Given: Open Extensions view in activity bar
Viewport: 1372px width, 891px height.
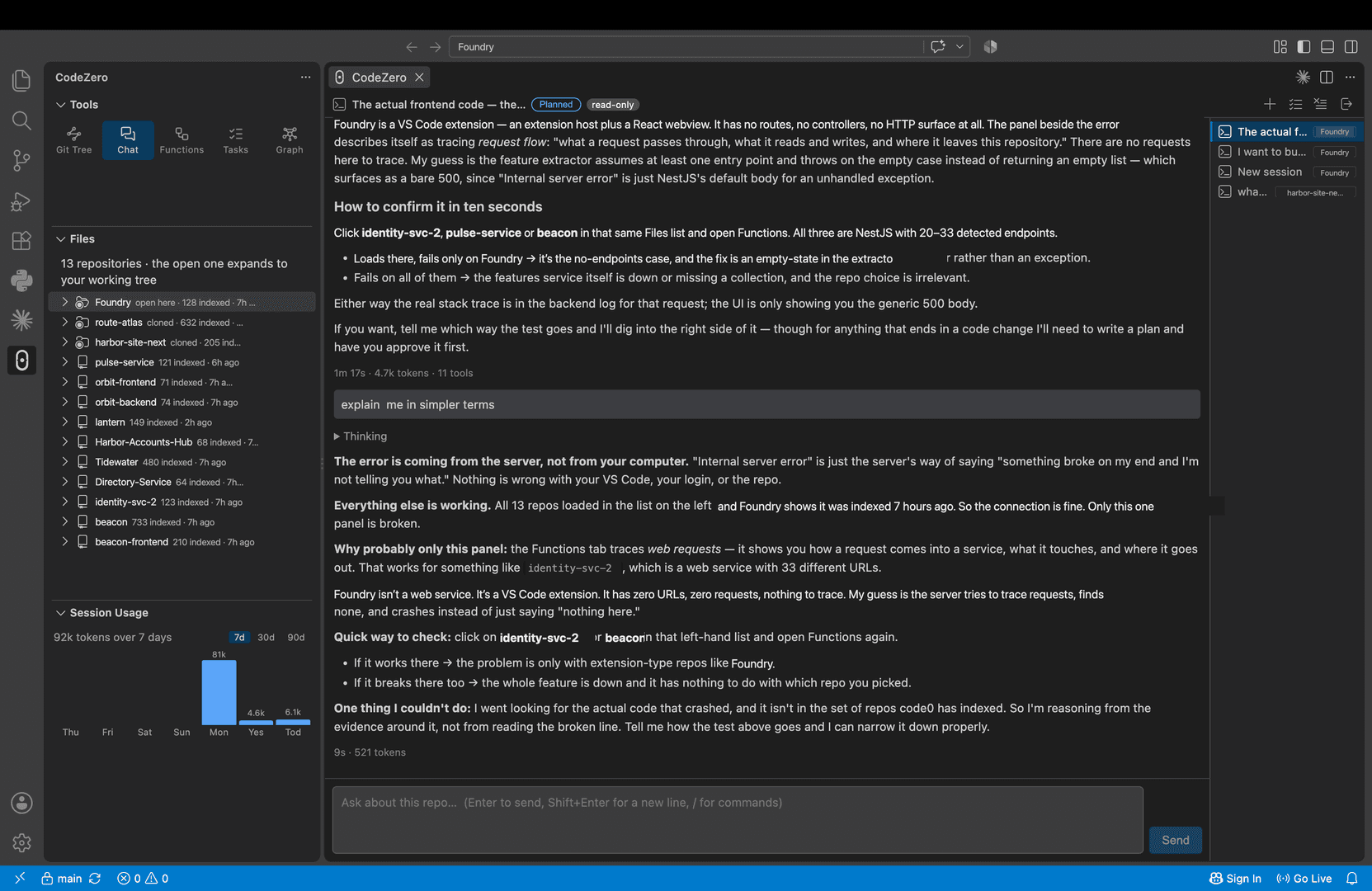Looking at the screenshot, I should pos(21,240).
